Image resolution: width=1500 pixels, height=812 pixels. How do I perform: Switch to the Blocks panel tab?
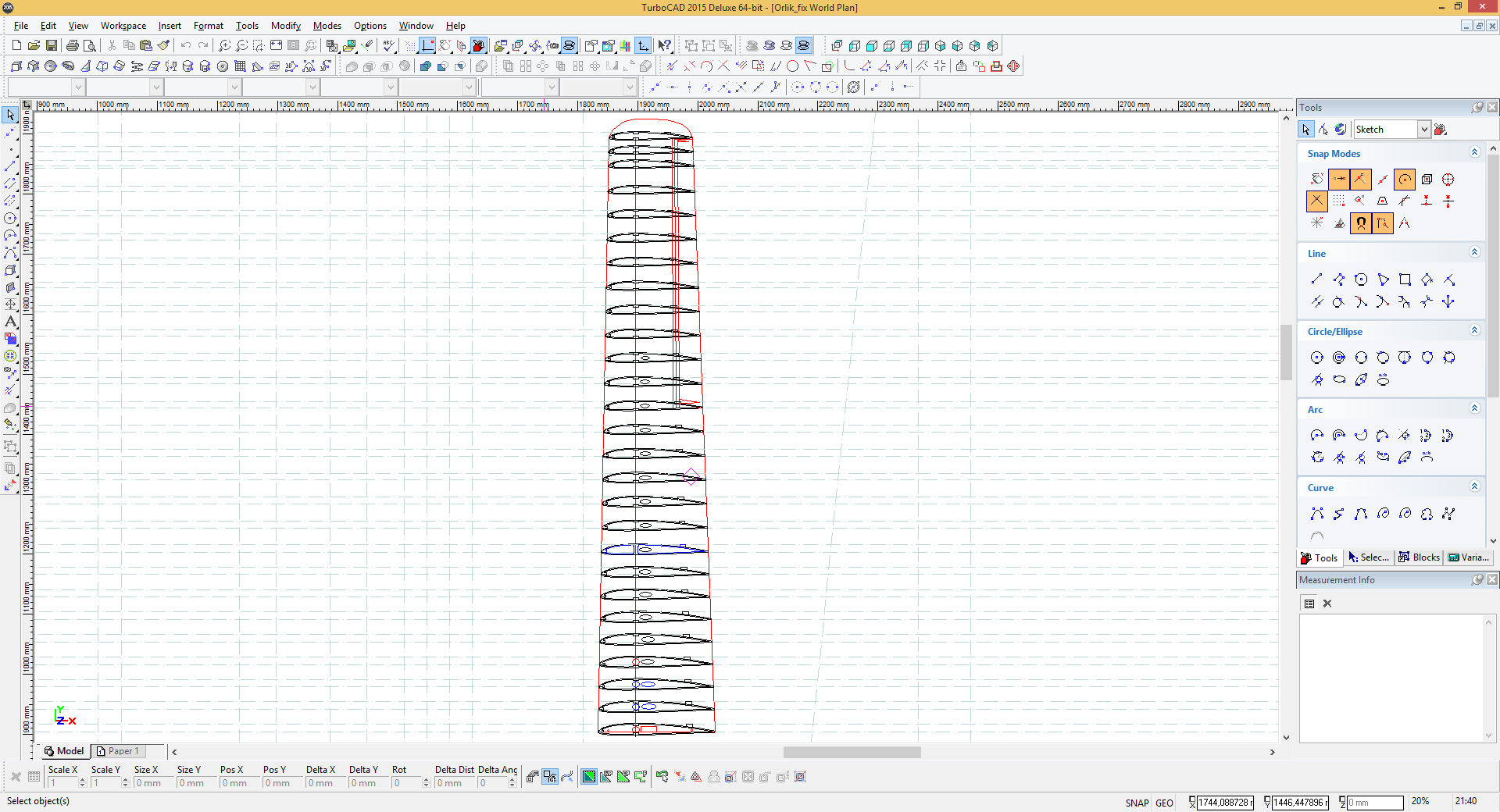[x=1419, y=557]
